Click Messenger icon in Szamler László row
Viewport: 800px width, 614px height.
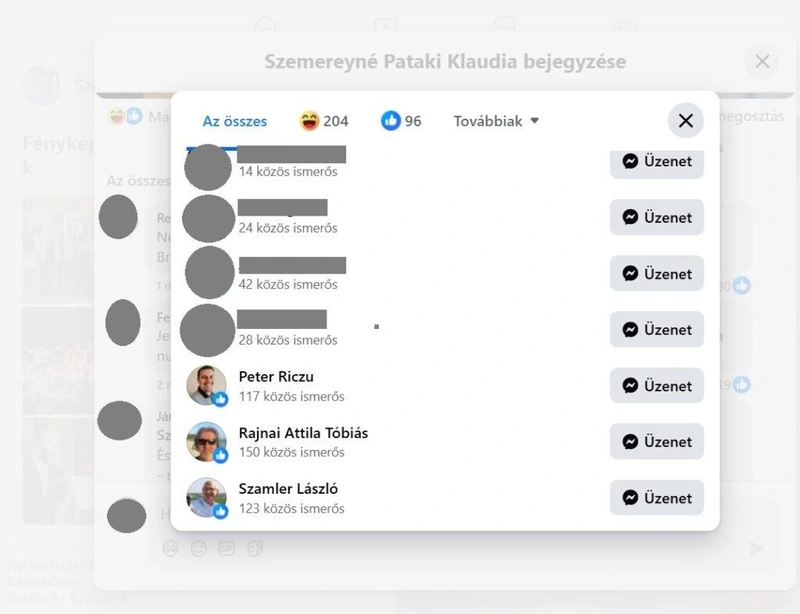coord(630,498)
